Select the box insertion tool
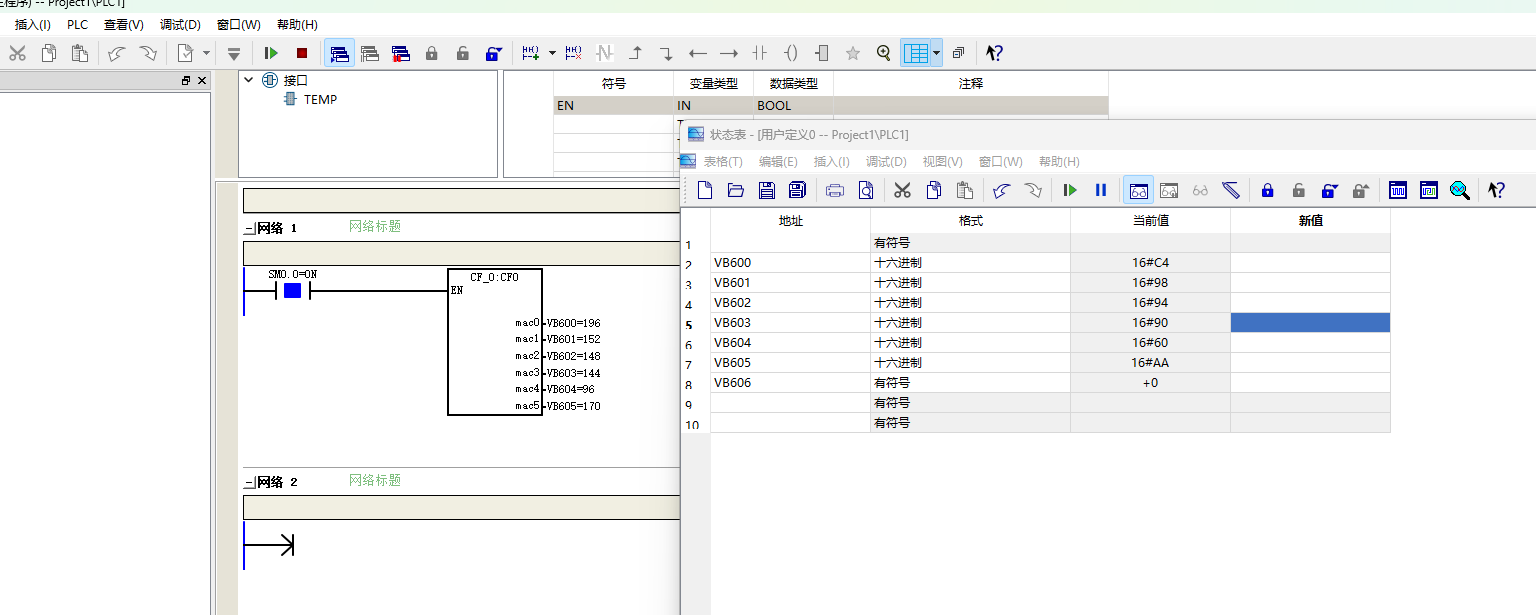 (x=822, y=53)
